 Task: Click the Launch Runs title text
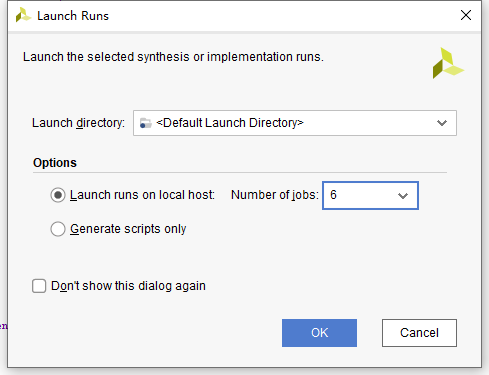pos(73,16)
